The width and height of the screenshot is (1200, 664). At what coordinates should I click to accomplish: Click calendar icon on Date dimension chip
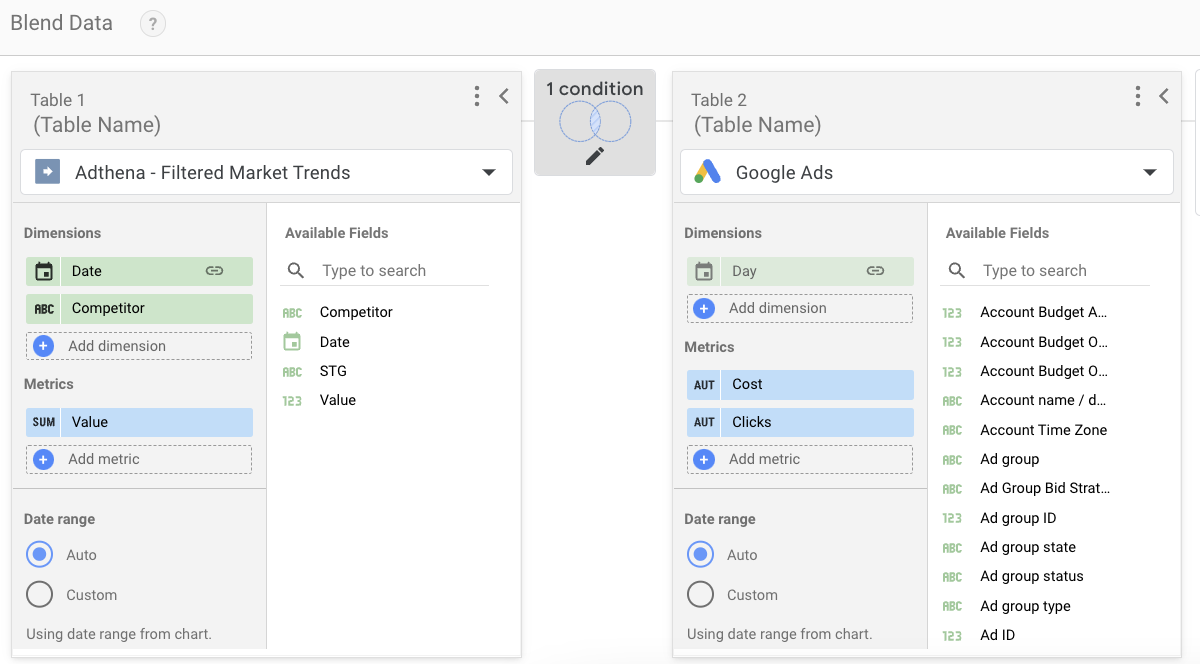pyautogui.click(x=44, y=271)
